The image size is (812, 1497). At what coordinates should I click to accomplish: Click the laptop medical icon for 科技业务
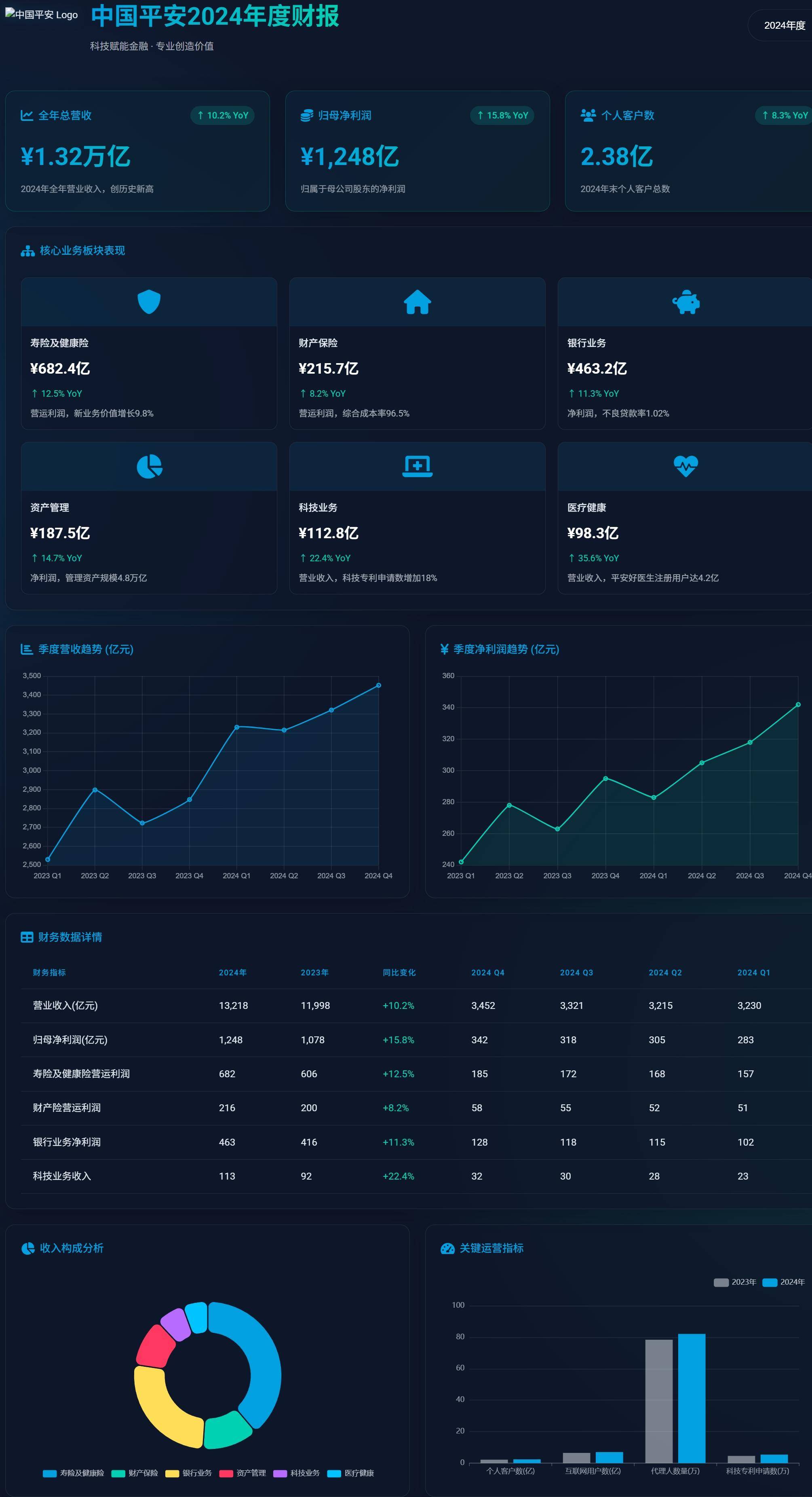pyautogui.click(x=417, y=466)
